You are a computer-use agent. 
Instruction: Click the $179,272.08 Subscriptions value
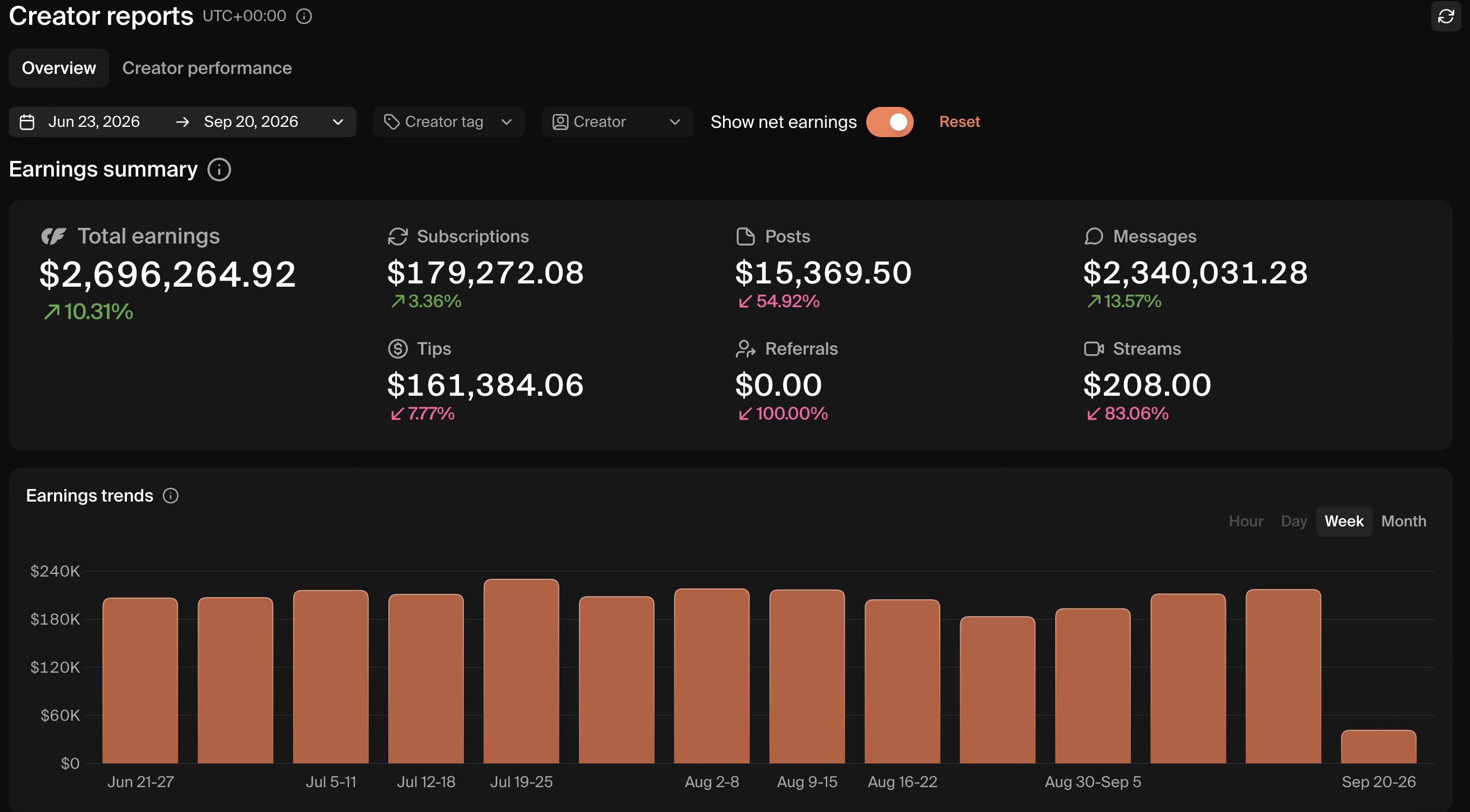[485, 273]
